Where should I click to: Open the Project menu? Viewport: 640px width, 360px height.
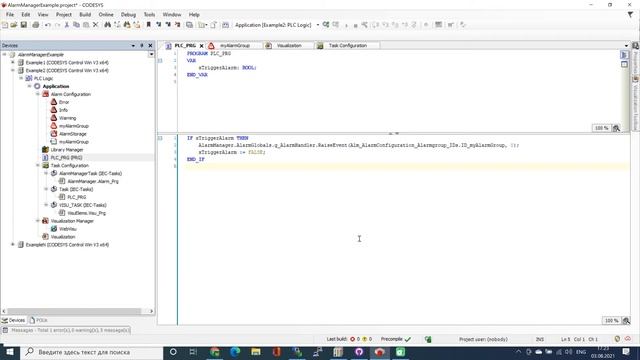coord(64,15)
